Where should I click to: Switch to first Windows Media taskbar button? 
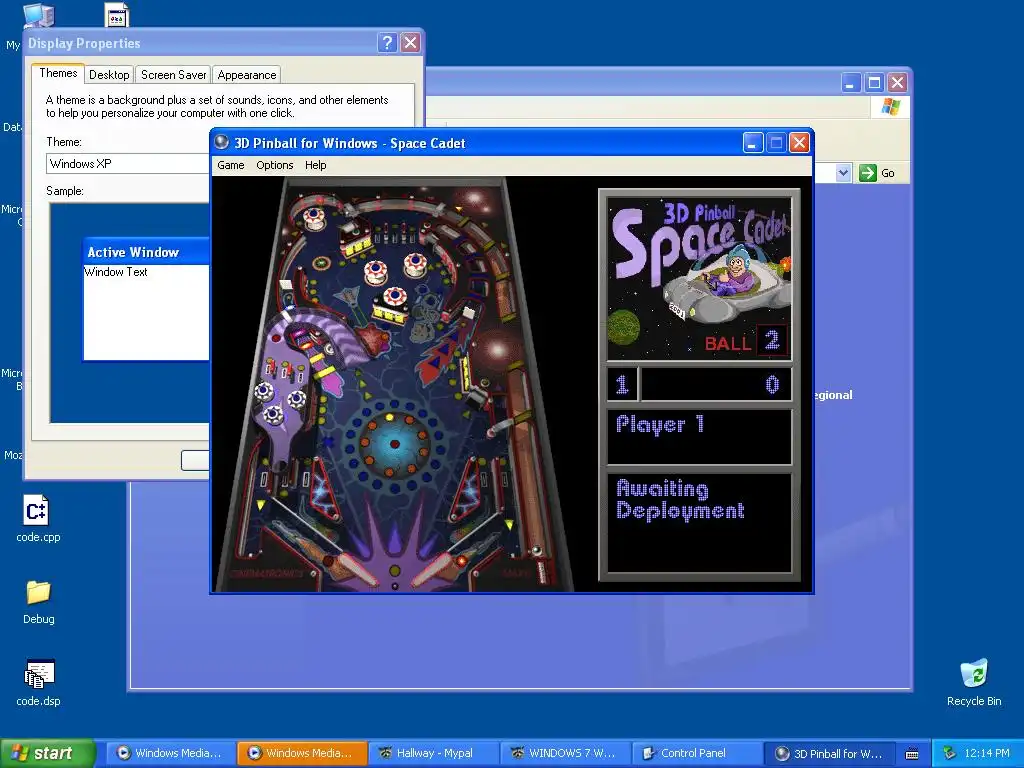(169, 753)
